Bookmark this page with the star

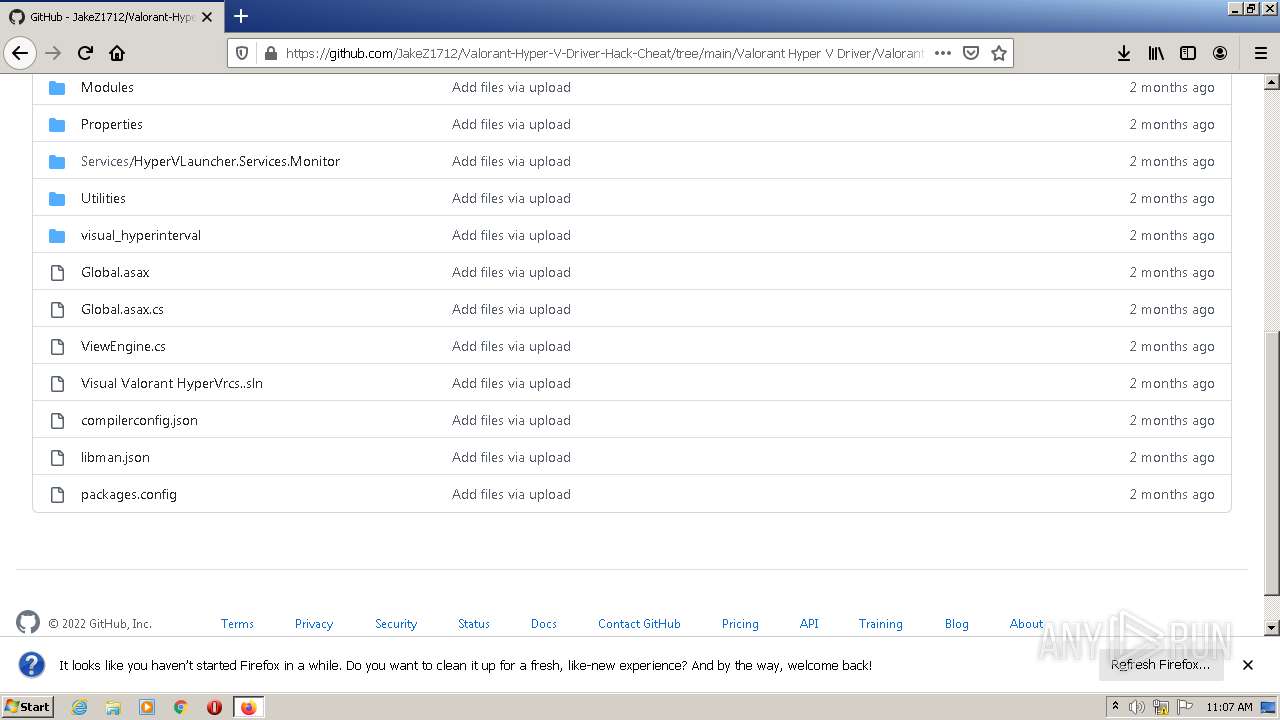(x=998, y=53)
